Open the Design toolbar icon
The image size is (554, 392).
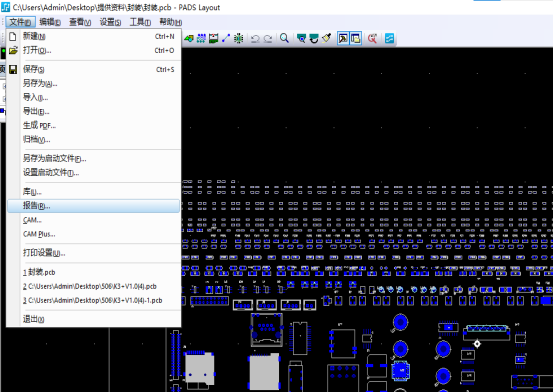coord(201,38)
